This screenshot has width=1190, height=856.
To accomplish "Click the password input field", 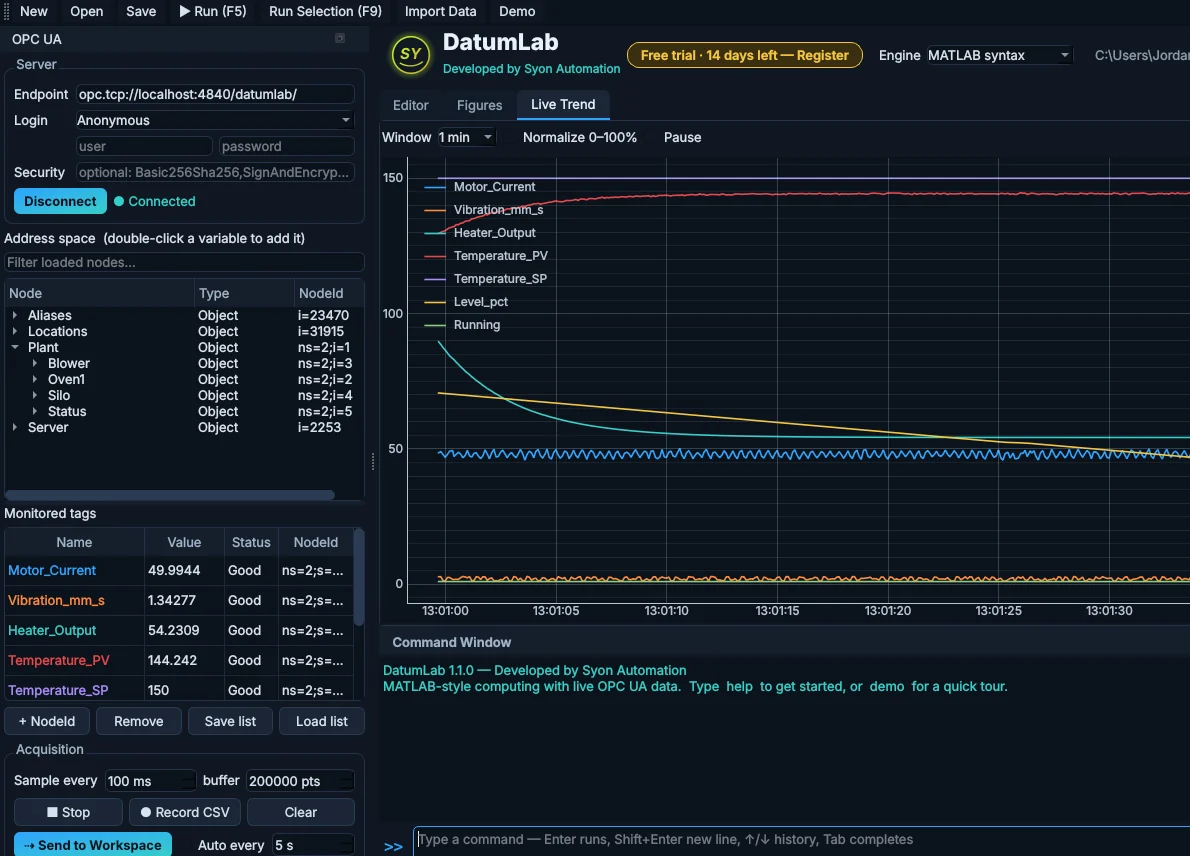I will point(286,146).
